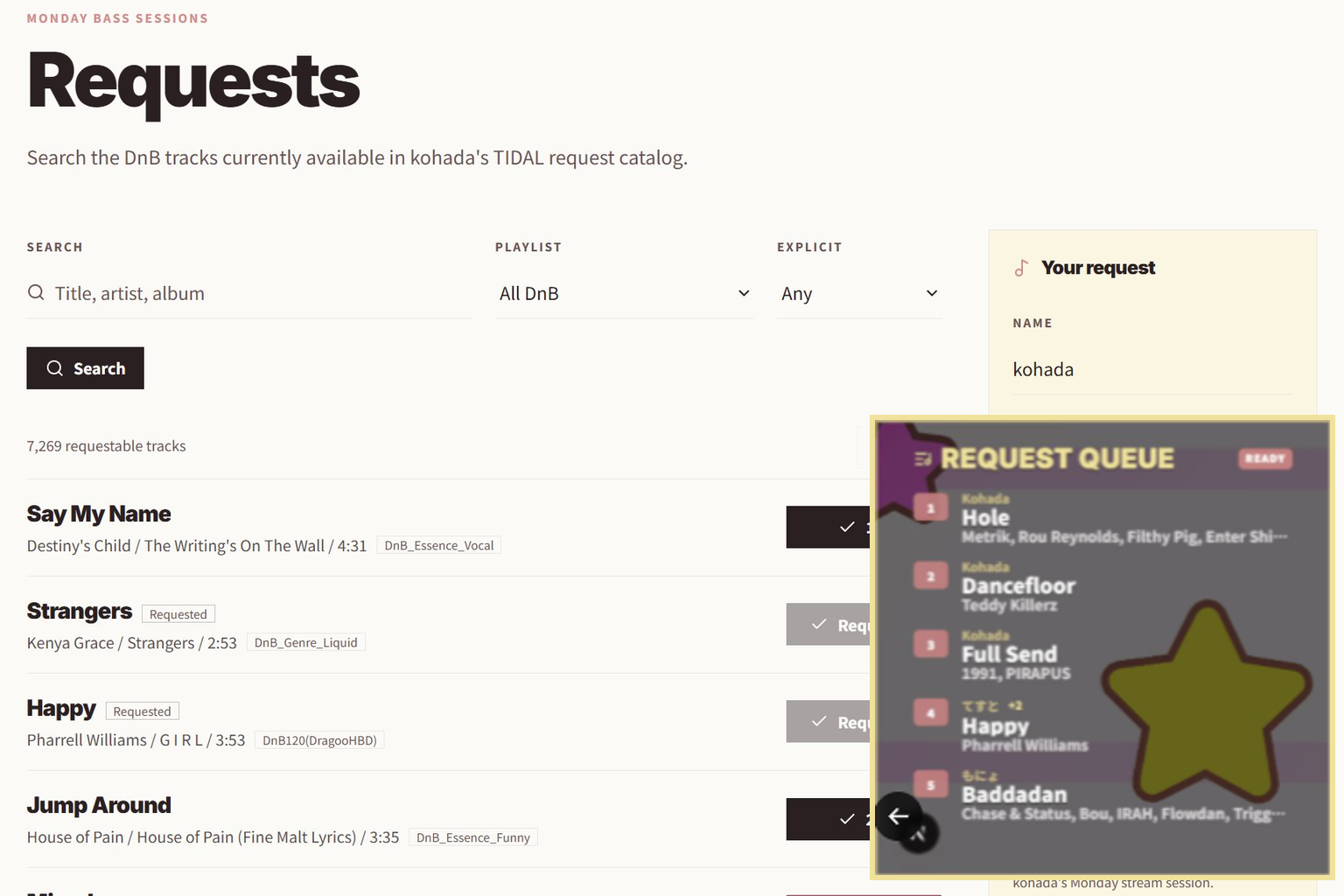Click the Name field containing kohada
Screen dimensions: 1344x896
coord(1152,369)
